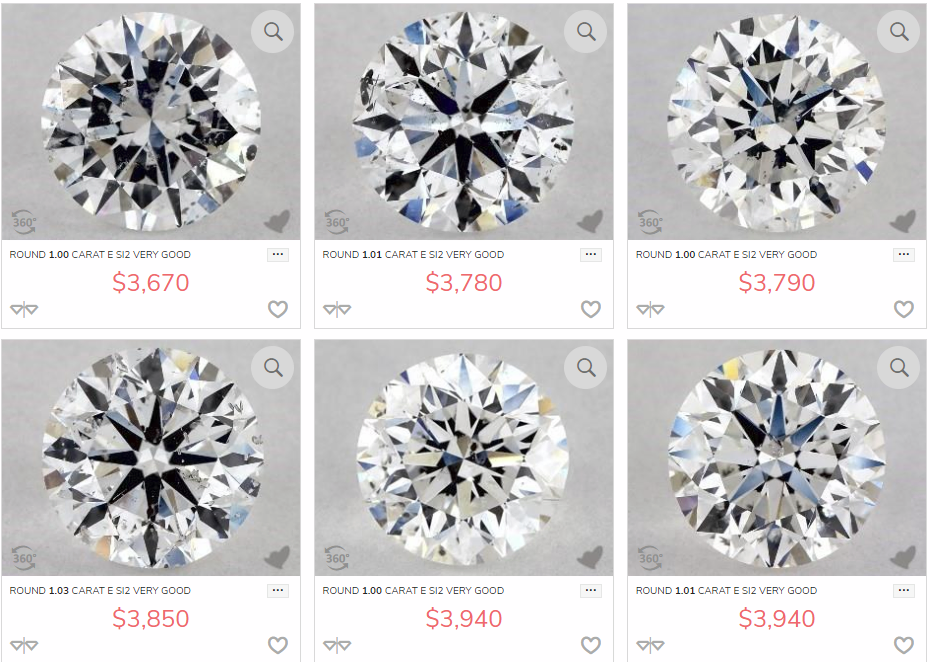Select the $3,790 price text
Screen dimensions: 930x662
777,283
